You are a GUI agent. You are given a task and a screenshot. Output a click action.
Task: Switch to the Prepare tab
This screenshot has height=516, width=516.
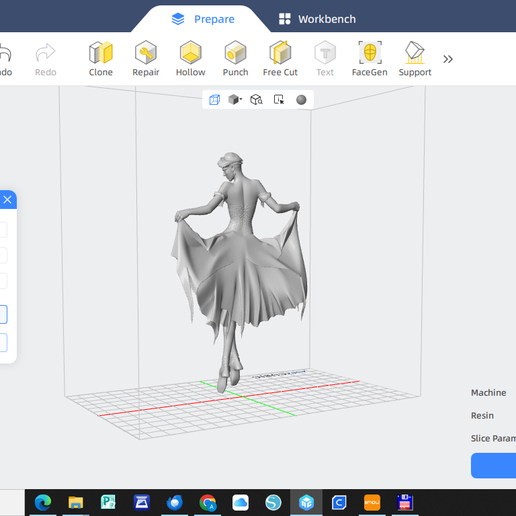(x=203, y=19)
